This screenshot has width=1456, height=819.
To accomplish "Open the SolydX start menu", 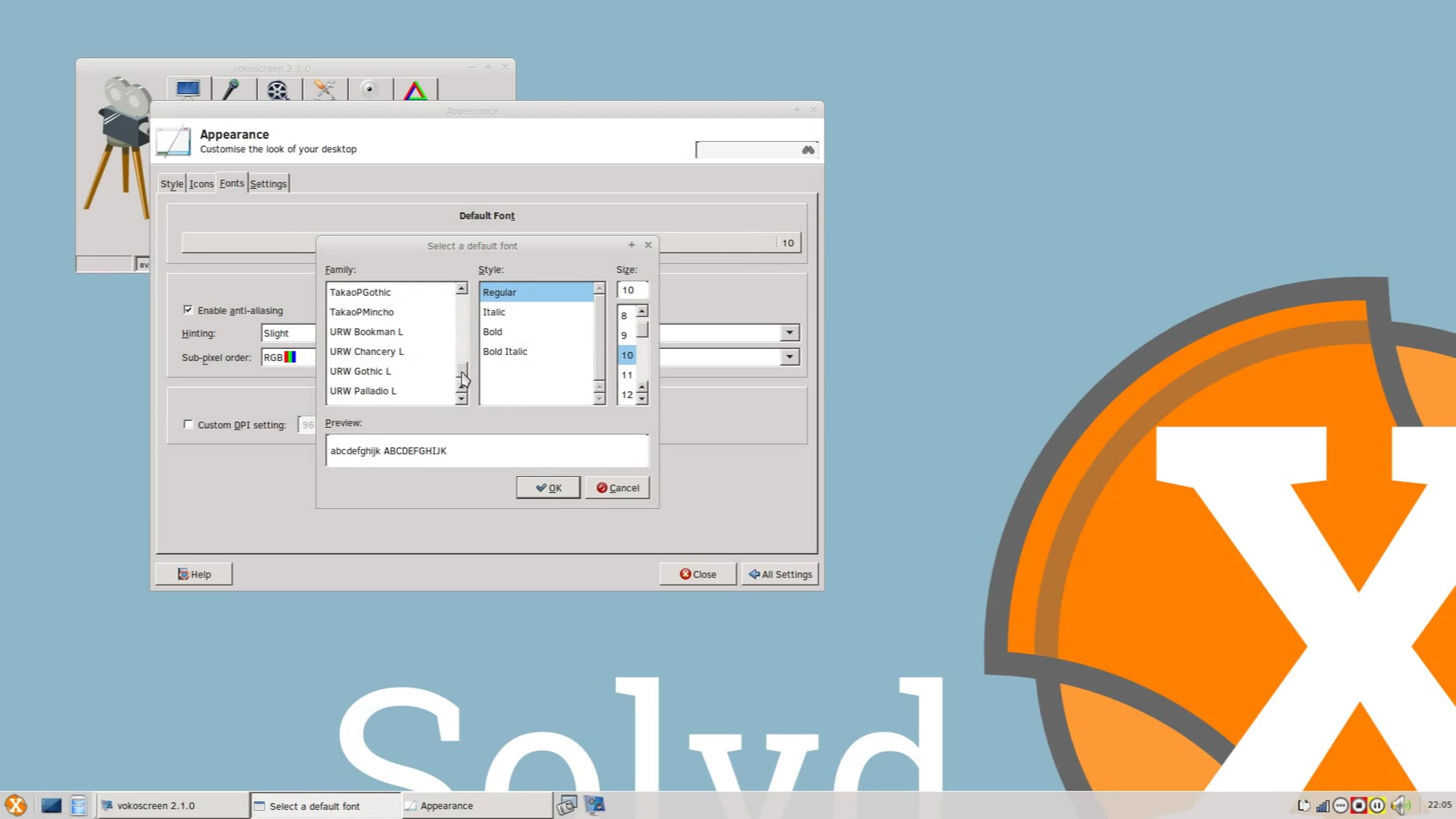I will [x=16, y=806].
